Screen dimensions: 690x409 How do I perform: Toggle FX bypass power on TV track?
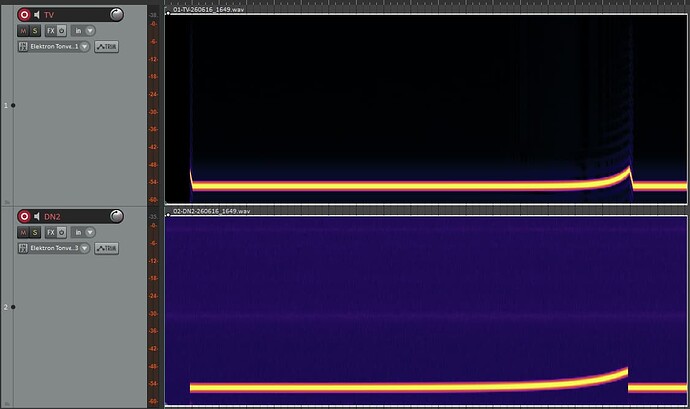tap(62, 30)
